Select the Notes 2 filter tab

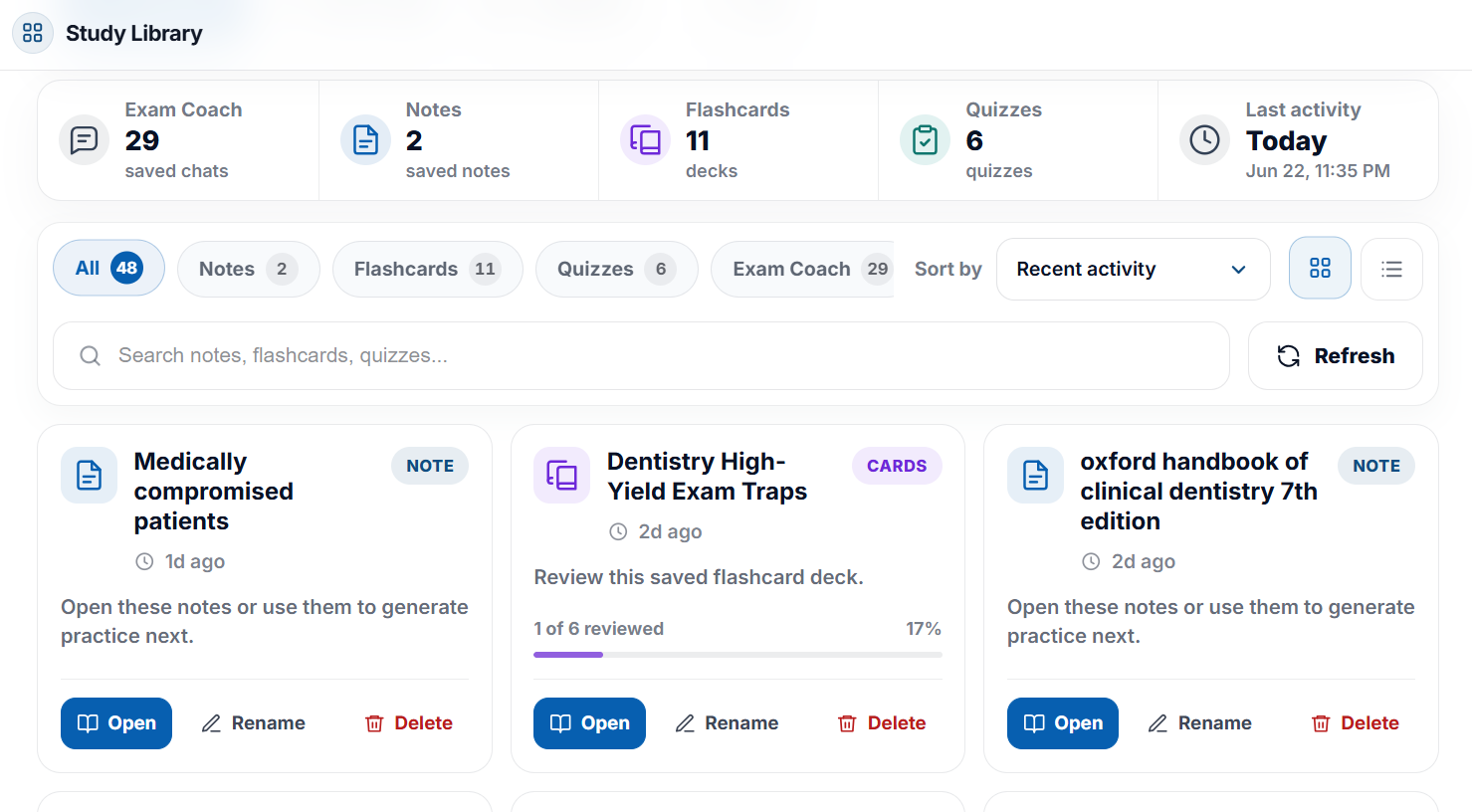pyautogui.click(x=249, y=269)
